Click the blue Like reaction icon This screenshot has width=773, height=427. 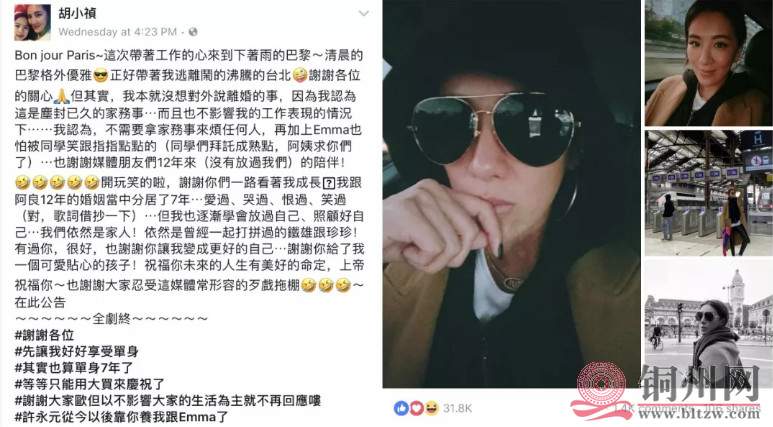pyautogui.click(x=401, y=408)
